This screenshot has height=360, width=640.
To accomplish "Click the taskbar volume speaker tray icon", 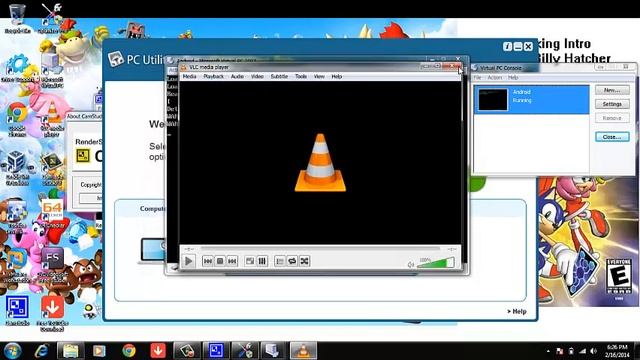I will 593,351.
